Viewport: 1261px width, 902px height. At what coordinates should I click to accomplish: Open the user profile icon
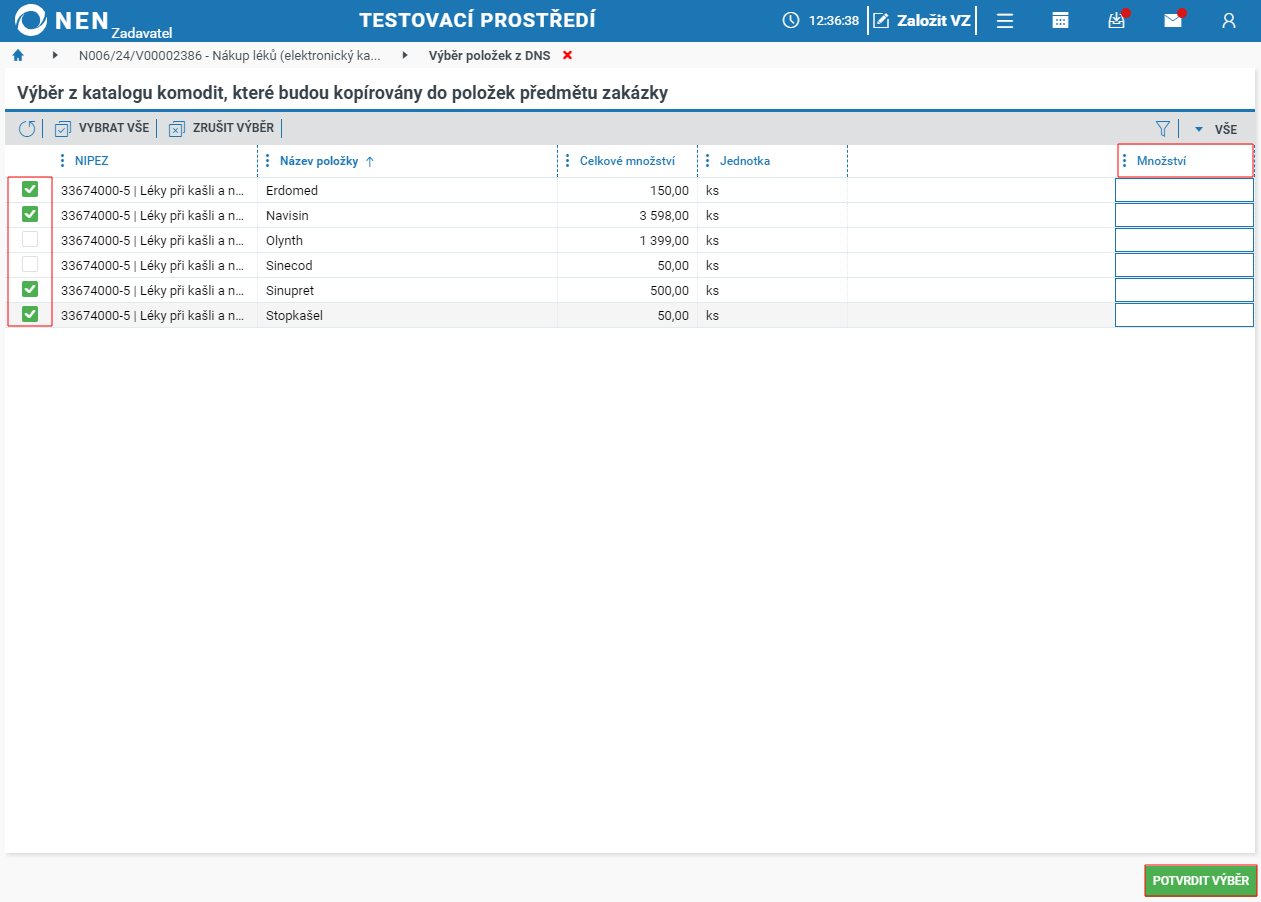pos(1229,20)
